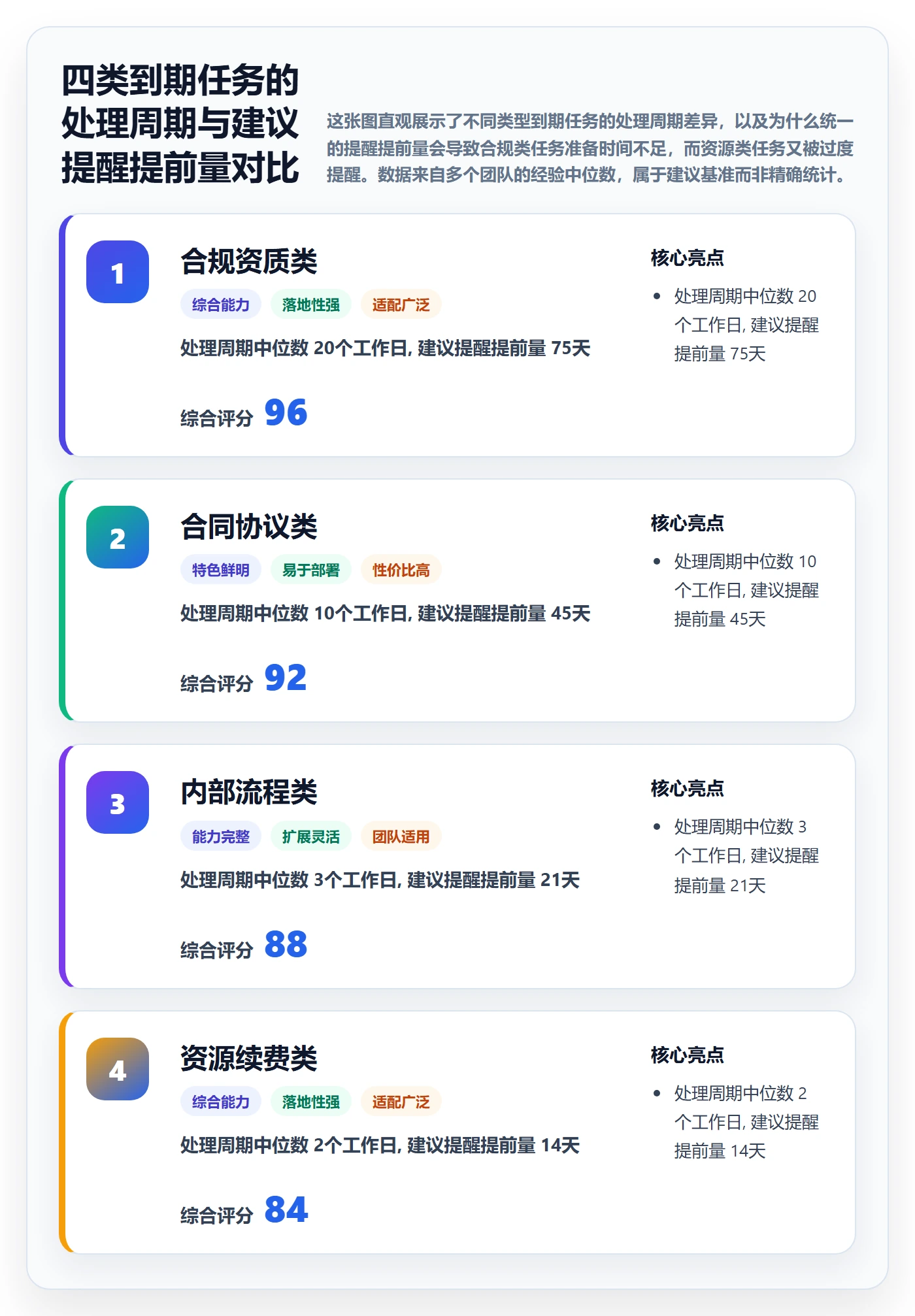The width and height of the screenshot is (915, 1316).
Task: Click the score value 96
Action: (x=286, y=413)
